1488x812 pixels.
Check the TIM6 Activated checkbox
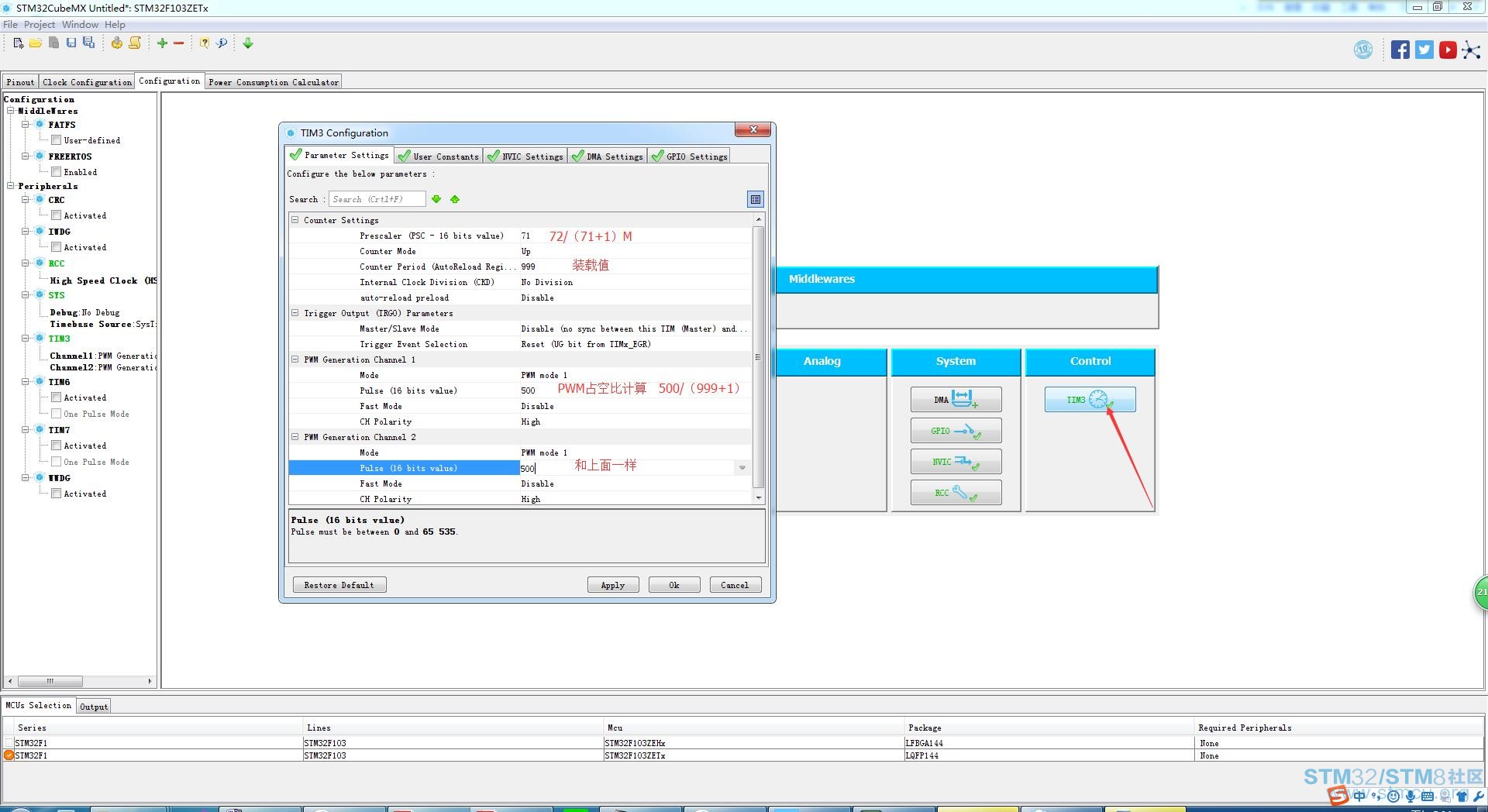tap(56, 397)
